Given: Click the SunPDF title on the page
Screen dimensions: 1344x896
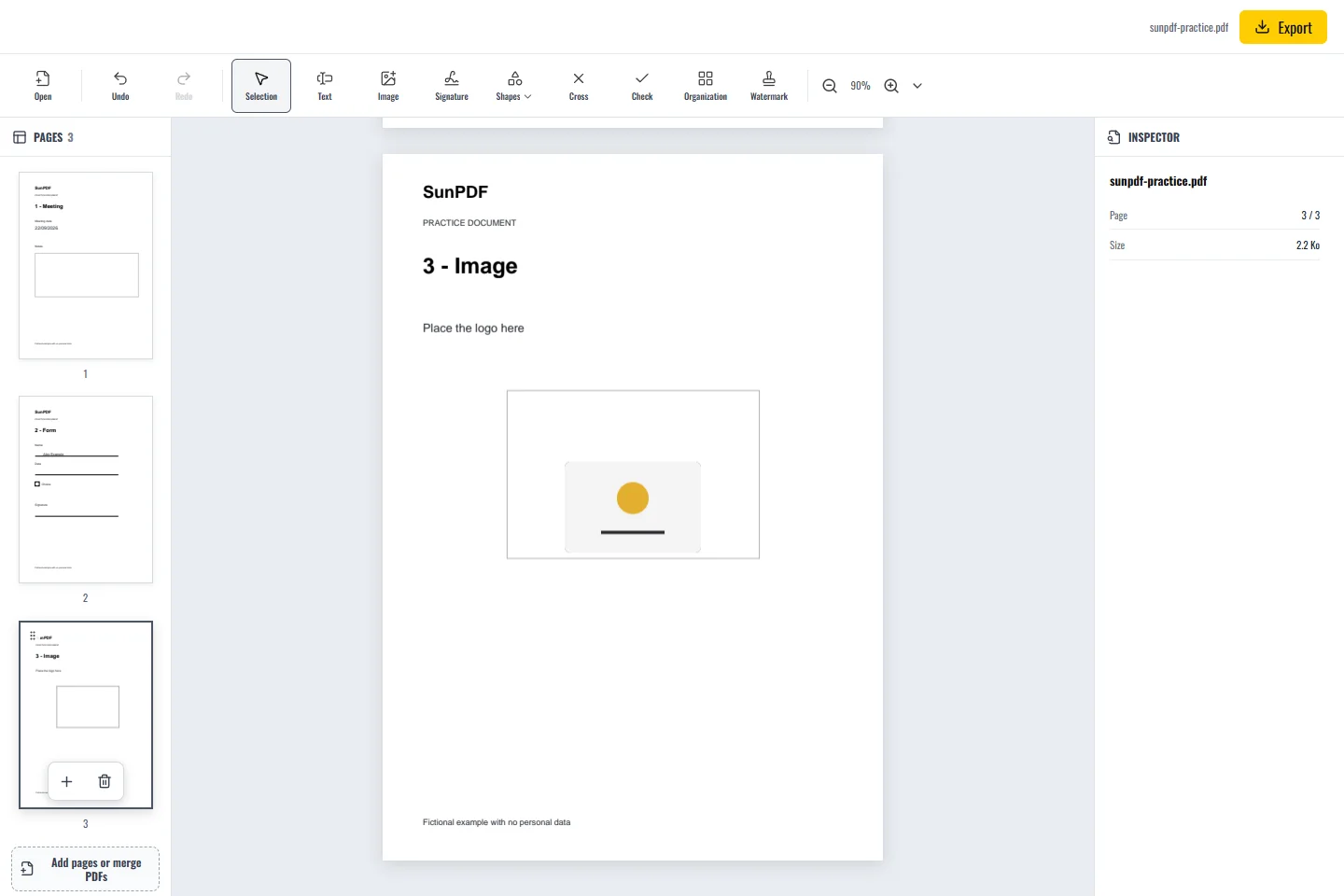Looking at the screenshot, I should point(455,192).
